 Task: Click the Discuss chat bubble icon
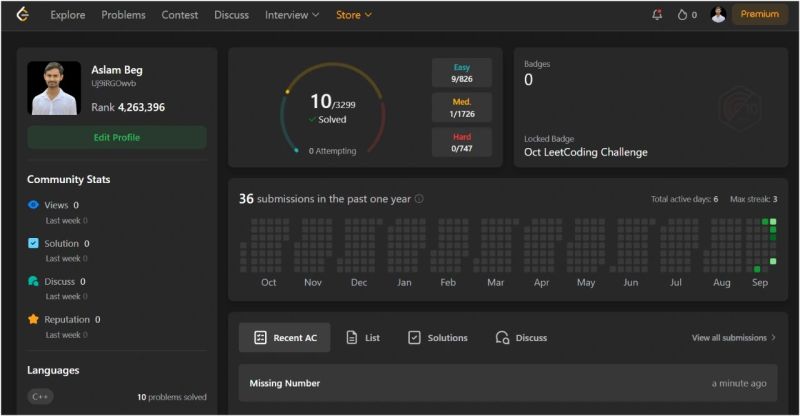click(x=33, y=281)
